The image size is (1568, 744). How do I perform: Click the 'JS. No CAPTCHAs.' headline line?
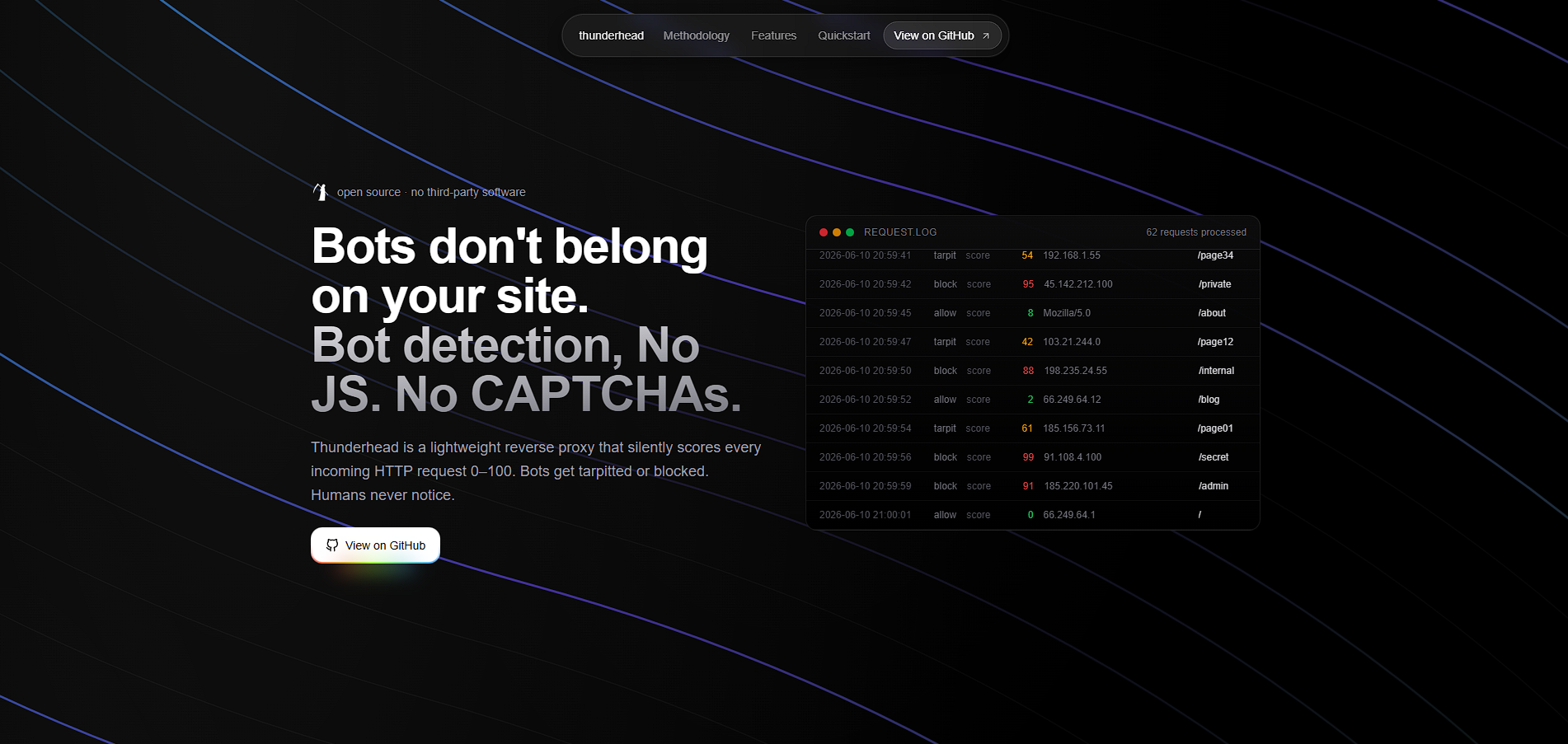pos(526,395)
